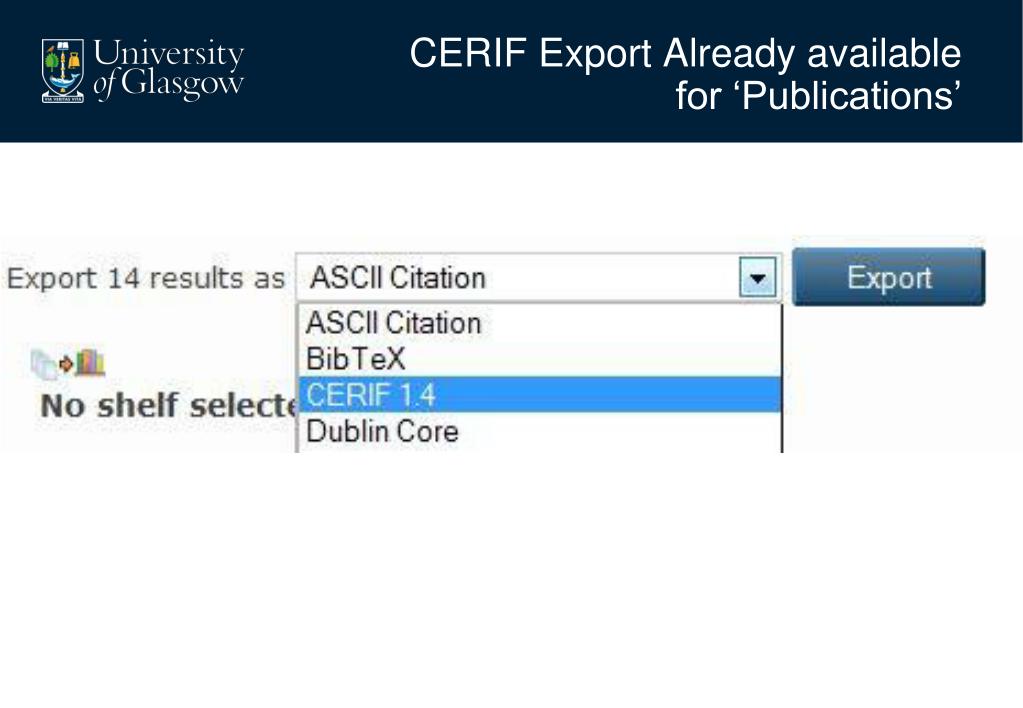Click the University of Glasgow crest logo
Viewport: 1023px width, 708px height.
(x=62, y=68)
